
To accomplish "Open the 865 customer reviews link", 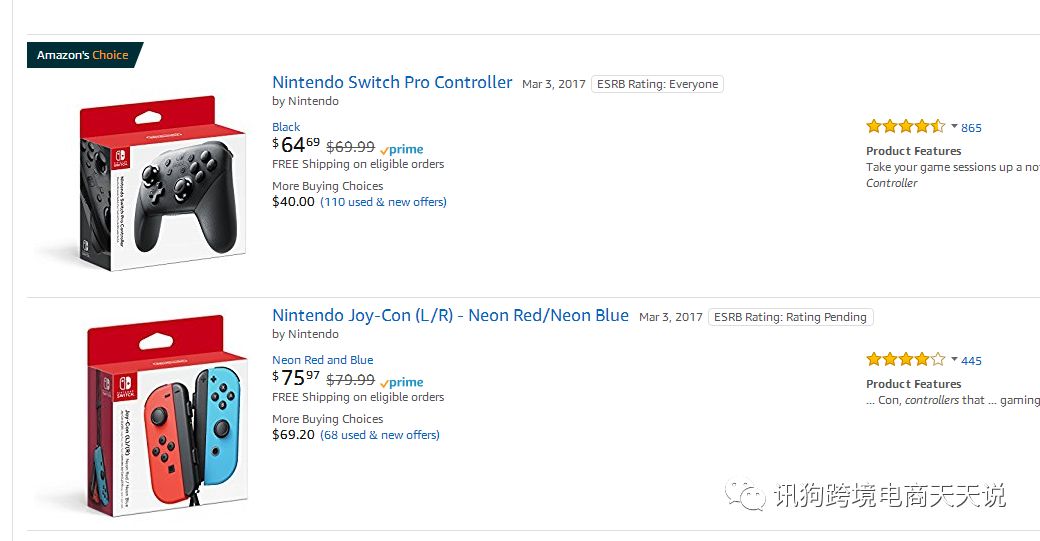I will [x=971, y=128].
